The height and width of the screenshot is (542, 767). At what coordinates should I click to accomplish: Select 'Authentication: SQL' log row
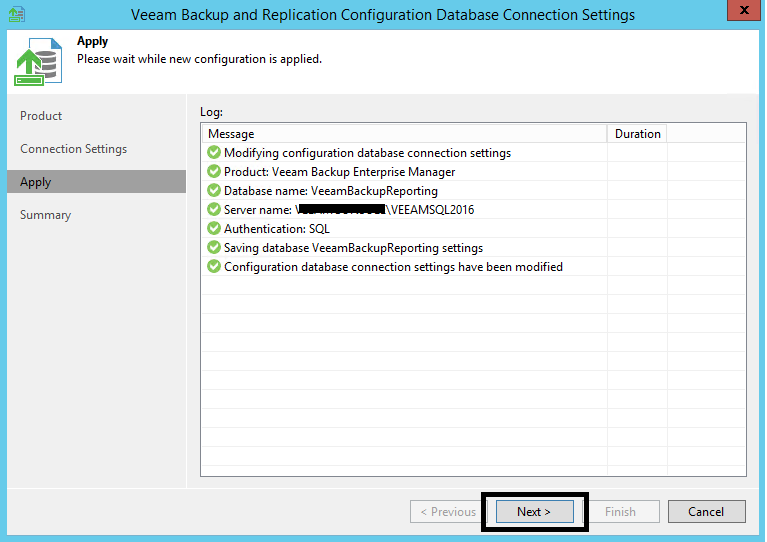[473, 228]
